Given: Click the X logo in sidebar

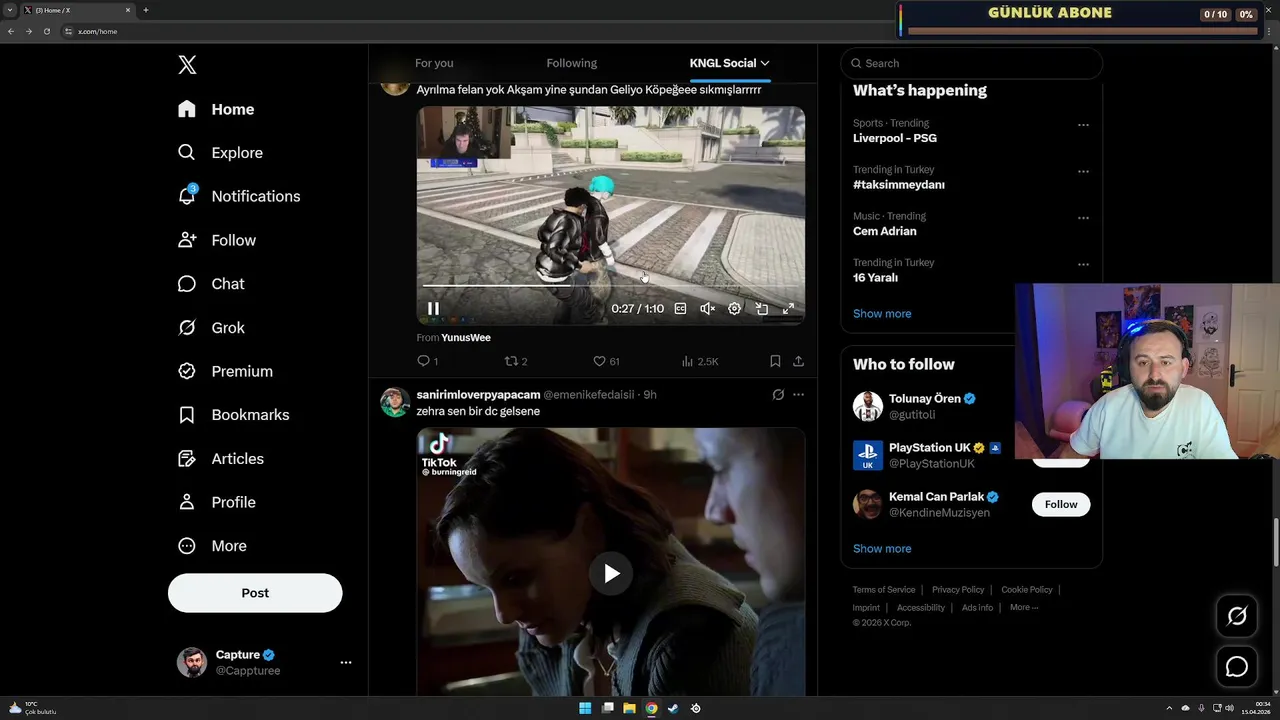Looking at the screenshot, I should [187, 65].
